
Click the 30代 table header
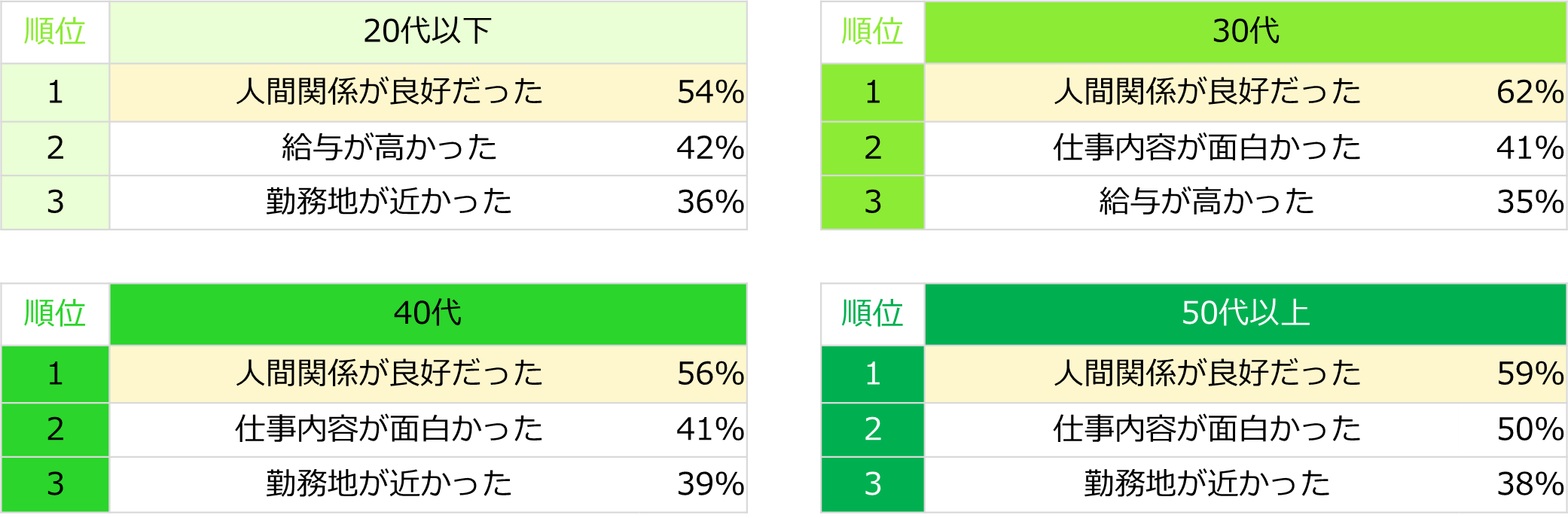point(1245,32)
